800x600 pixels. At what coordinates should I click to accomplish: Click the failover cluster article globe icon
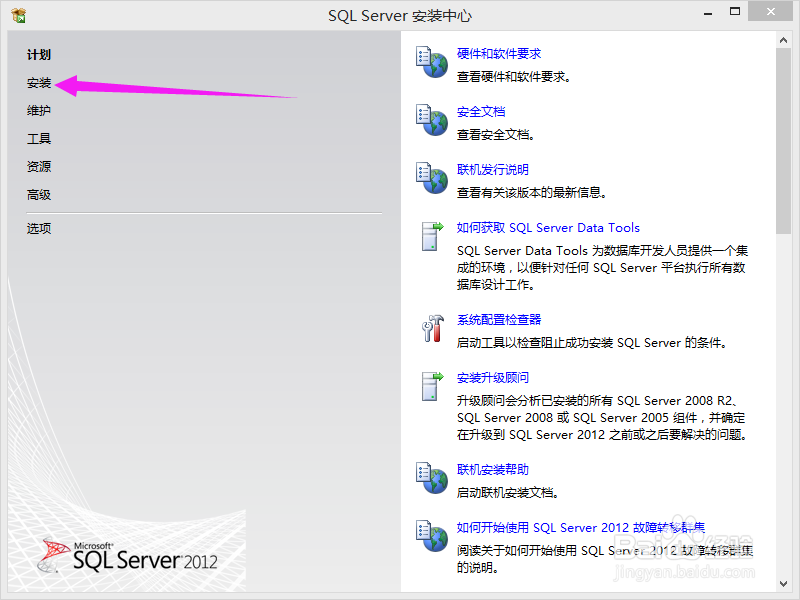pyautogui.click(x=432, y=536)
